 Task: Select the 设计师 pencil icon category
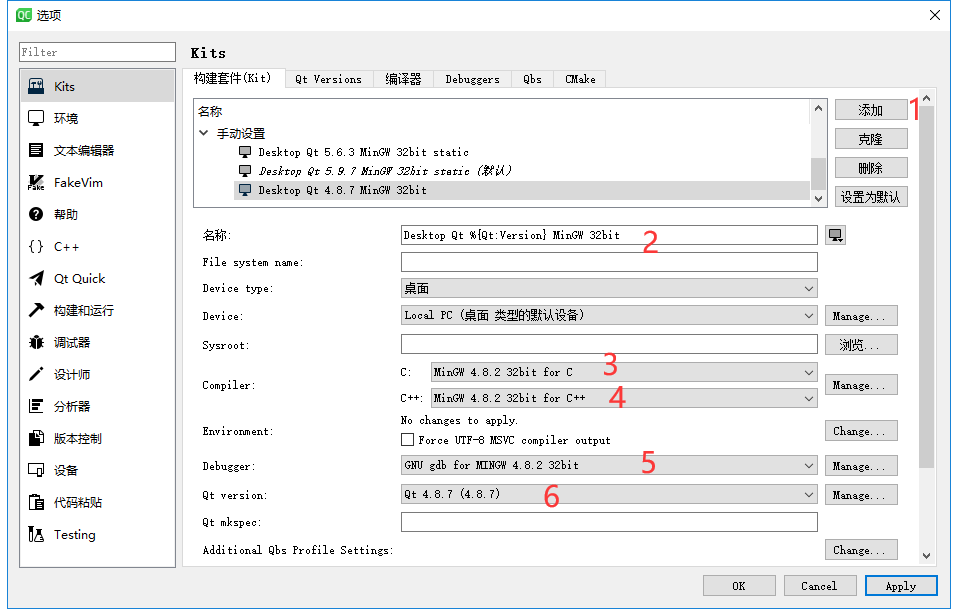tap(37, 374)
